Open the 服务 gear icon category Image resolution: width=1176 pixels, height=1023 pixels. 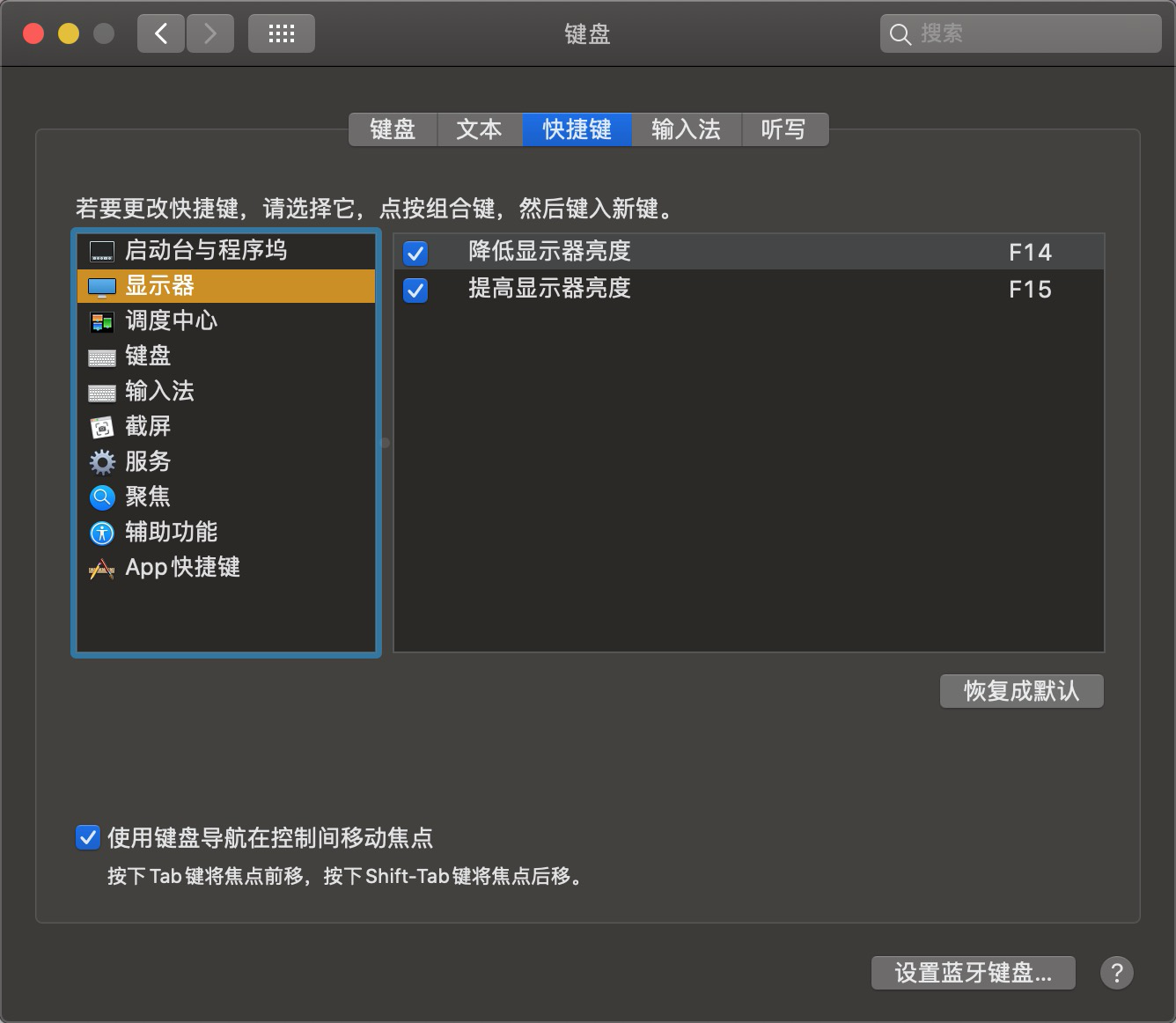coord(102,462)
